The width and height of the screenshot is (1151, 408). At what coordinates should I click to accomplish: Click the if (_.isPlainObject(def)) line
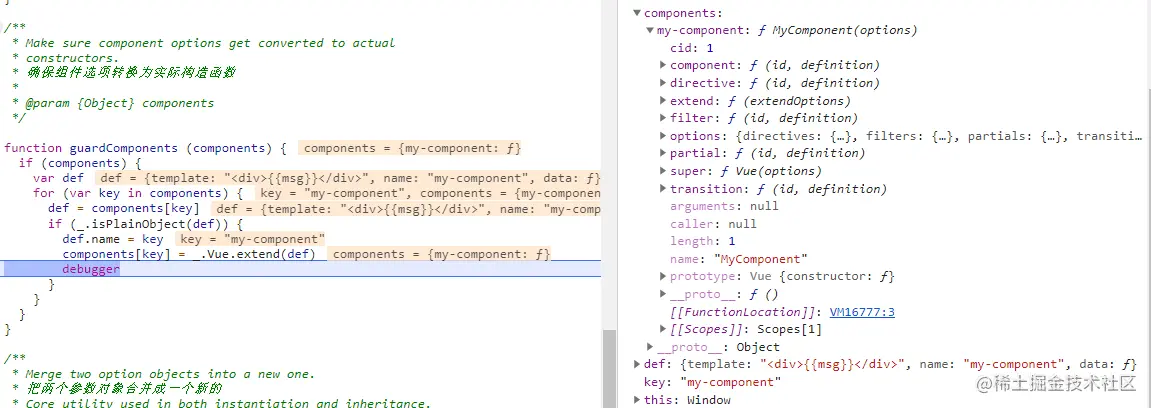[x=145, y=224]
